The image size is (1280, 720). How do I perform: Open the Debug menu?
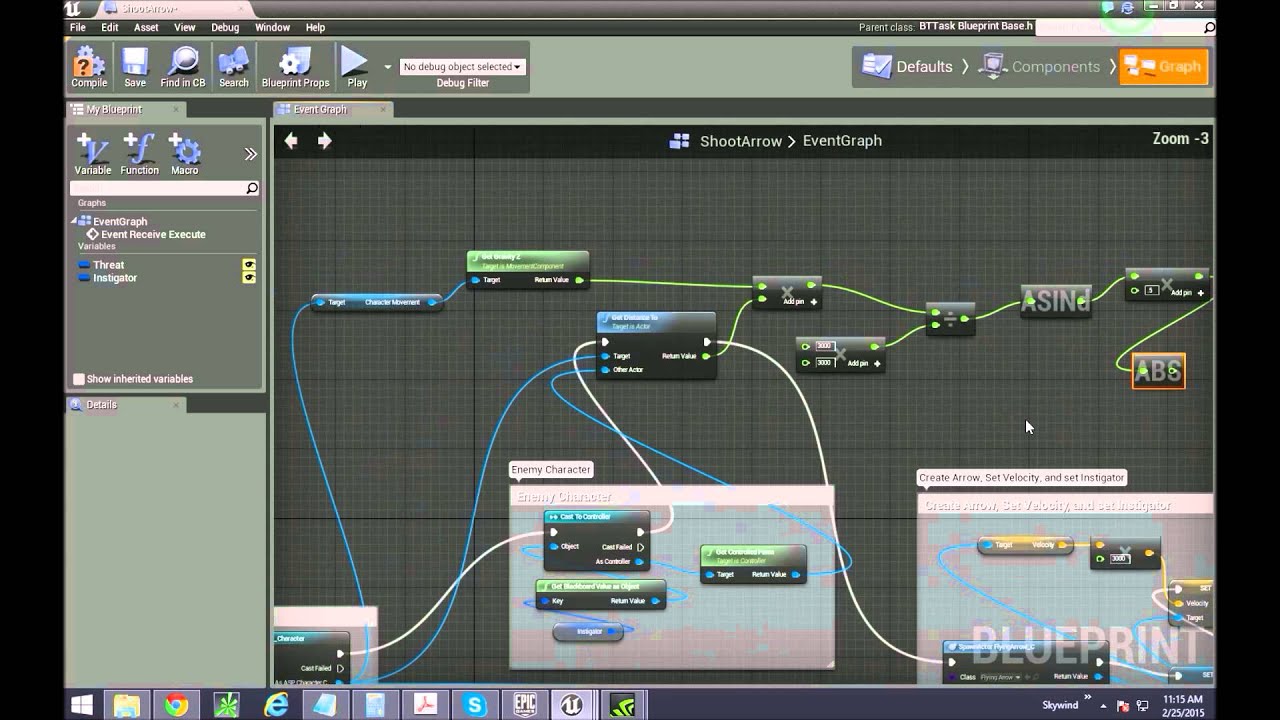[225, 27]
